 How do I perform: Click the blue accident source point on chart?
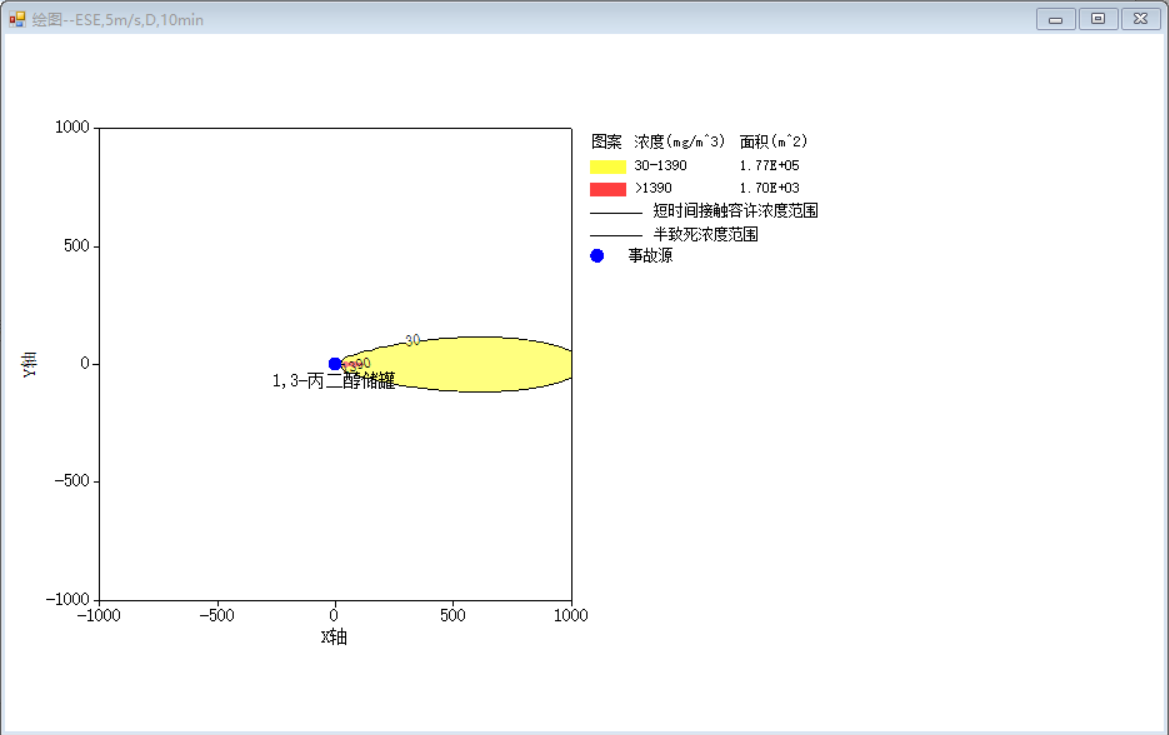point(335,364)
